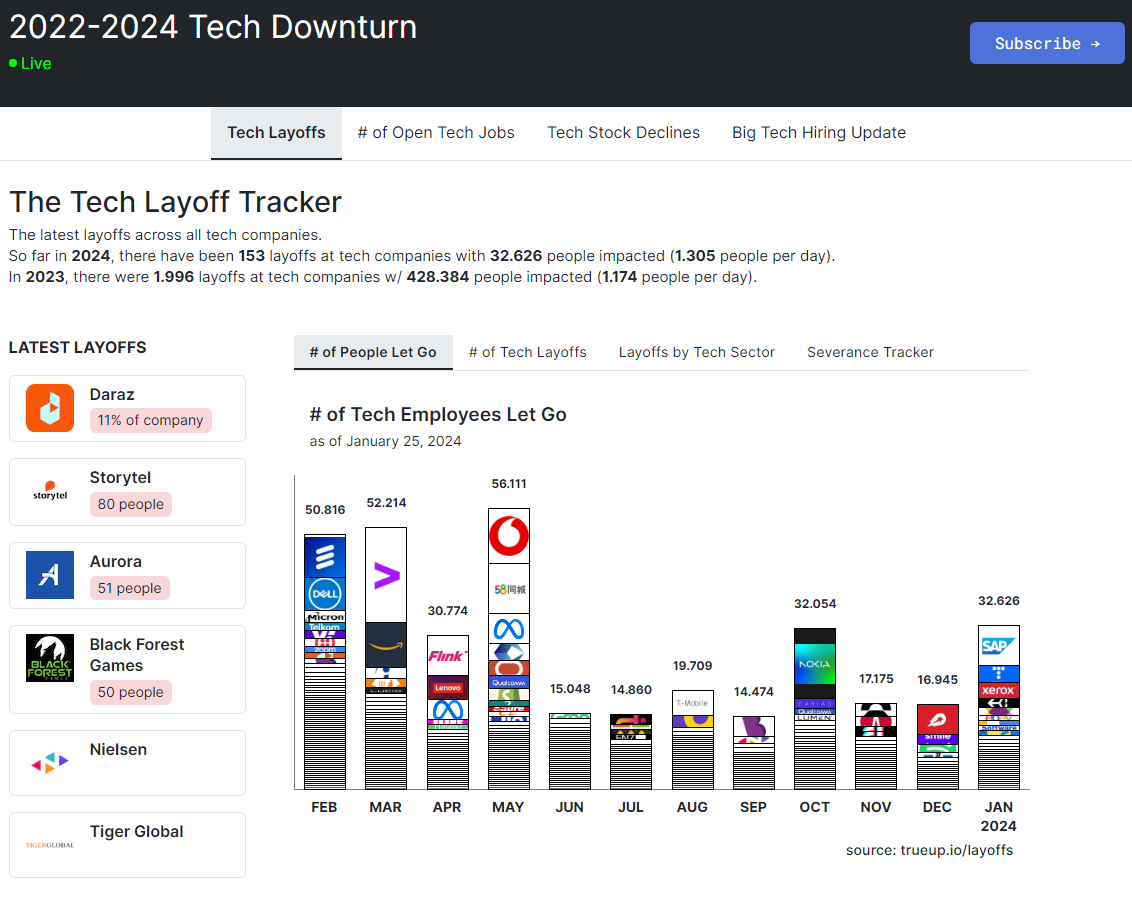Click the trueup.io/layoffs source text
Viewport: 1132px width, 916px height.
point(957,850)
